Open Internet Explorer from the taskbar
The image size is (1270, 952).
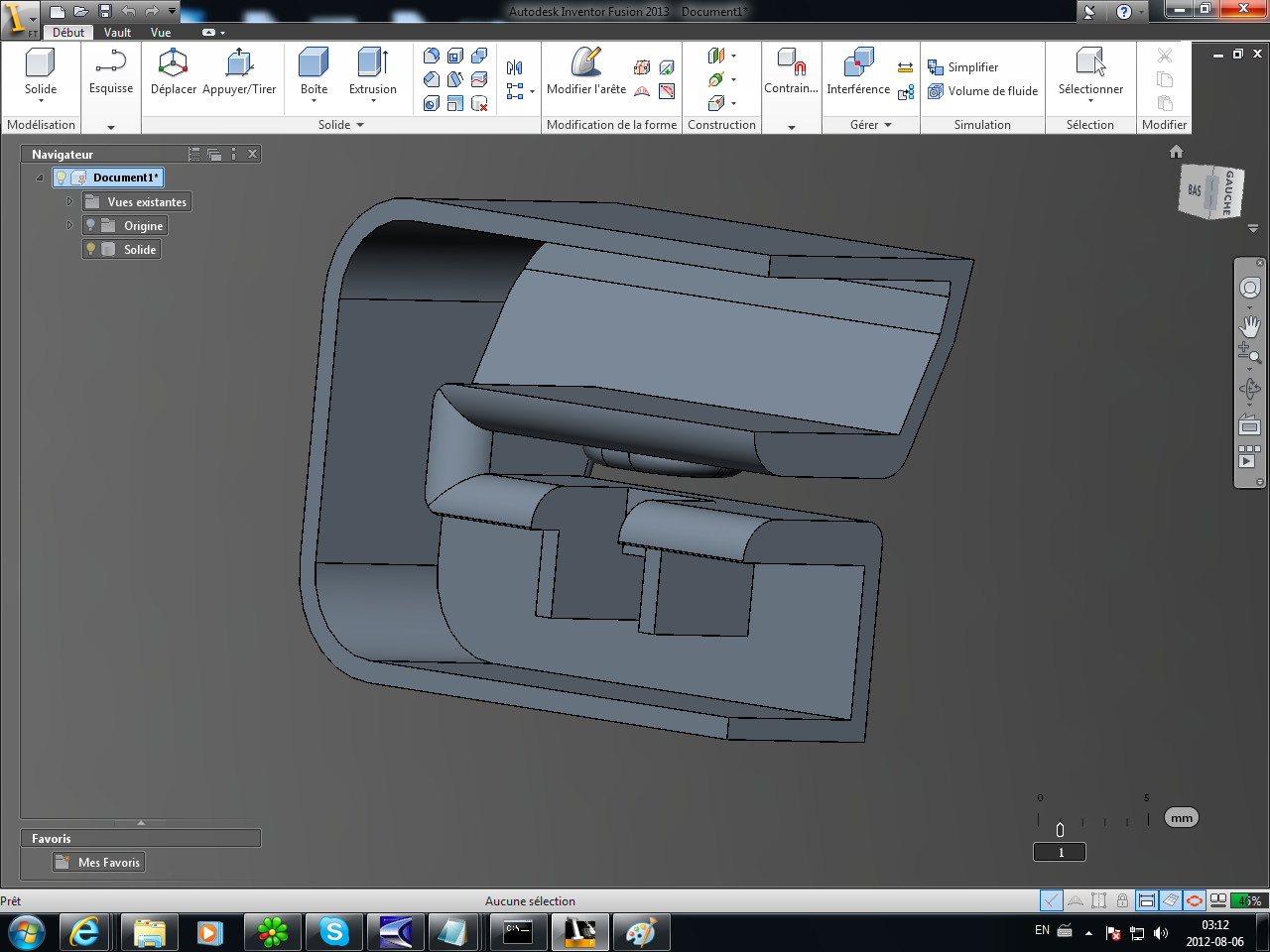tap(85, 932)
